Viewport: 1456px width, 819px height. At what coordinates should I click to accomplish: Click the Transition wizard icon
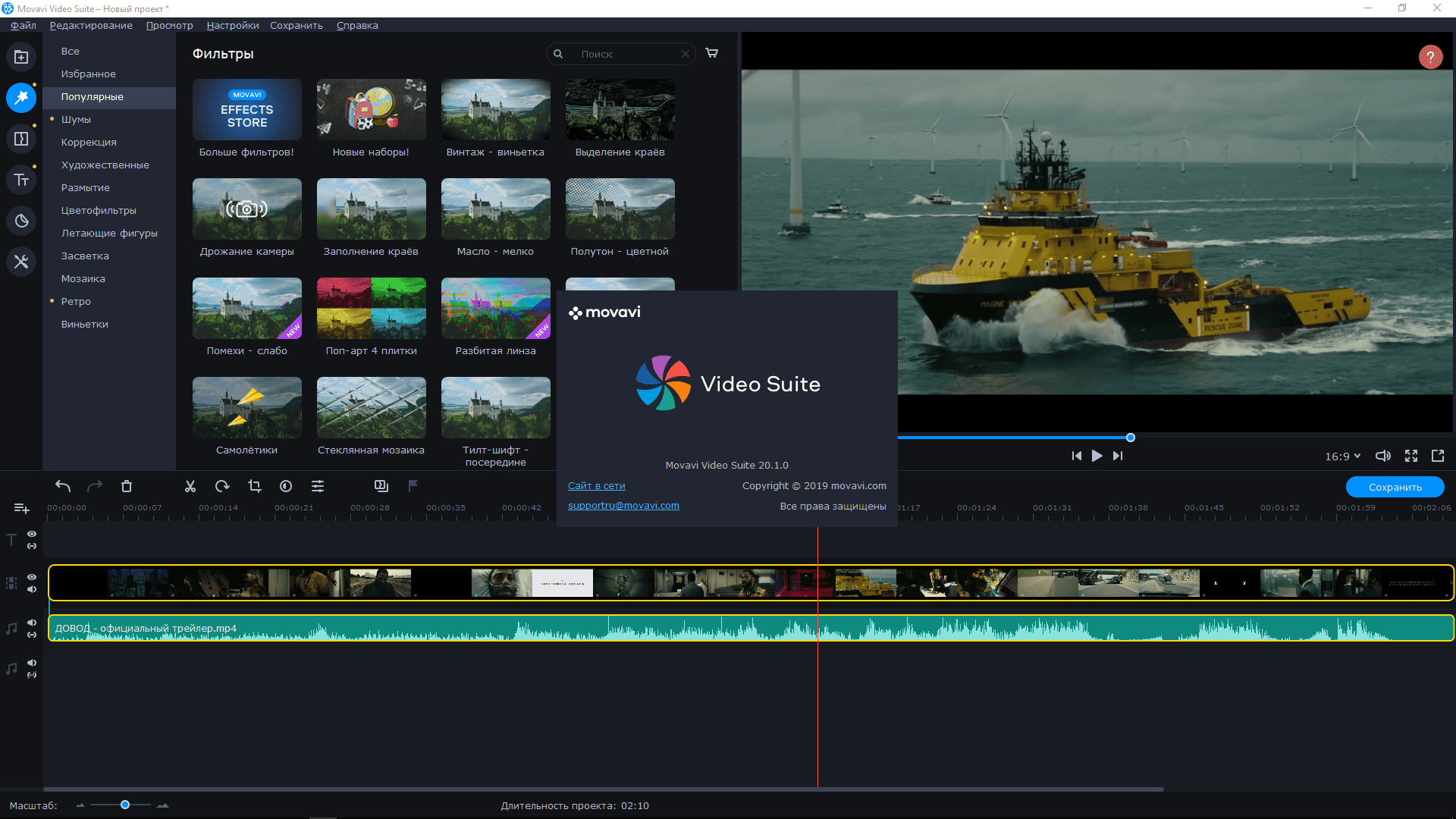tap(381, 486)
